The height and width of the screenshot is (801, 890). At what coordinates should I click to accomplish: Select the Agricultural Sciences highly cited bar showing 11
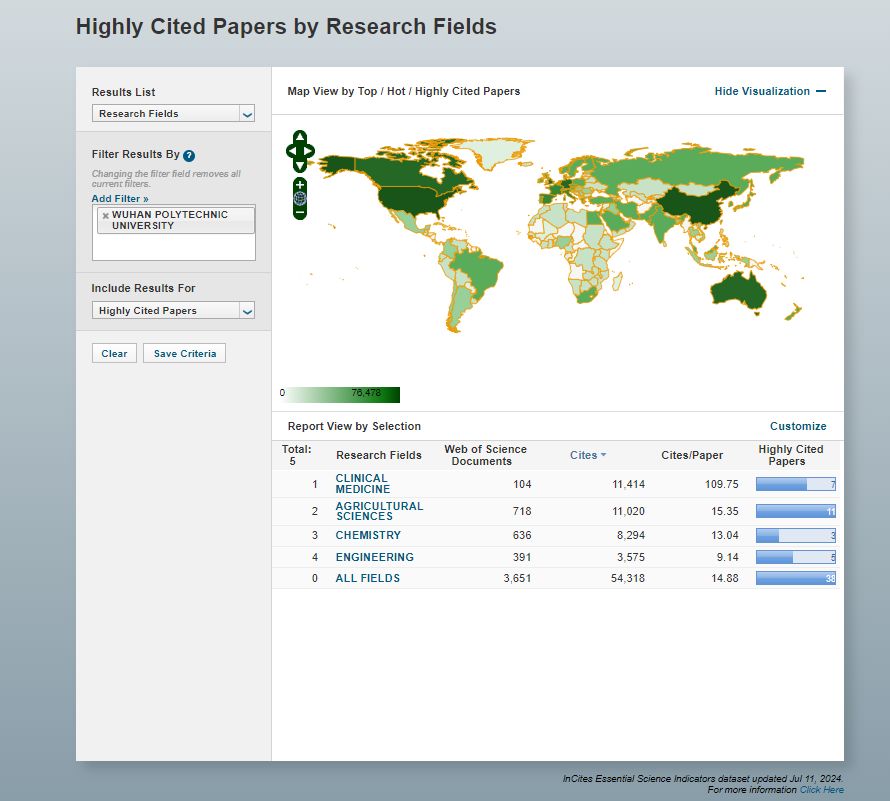tap(796, 511)
